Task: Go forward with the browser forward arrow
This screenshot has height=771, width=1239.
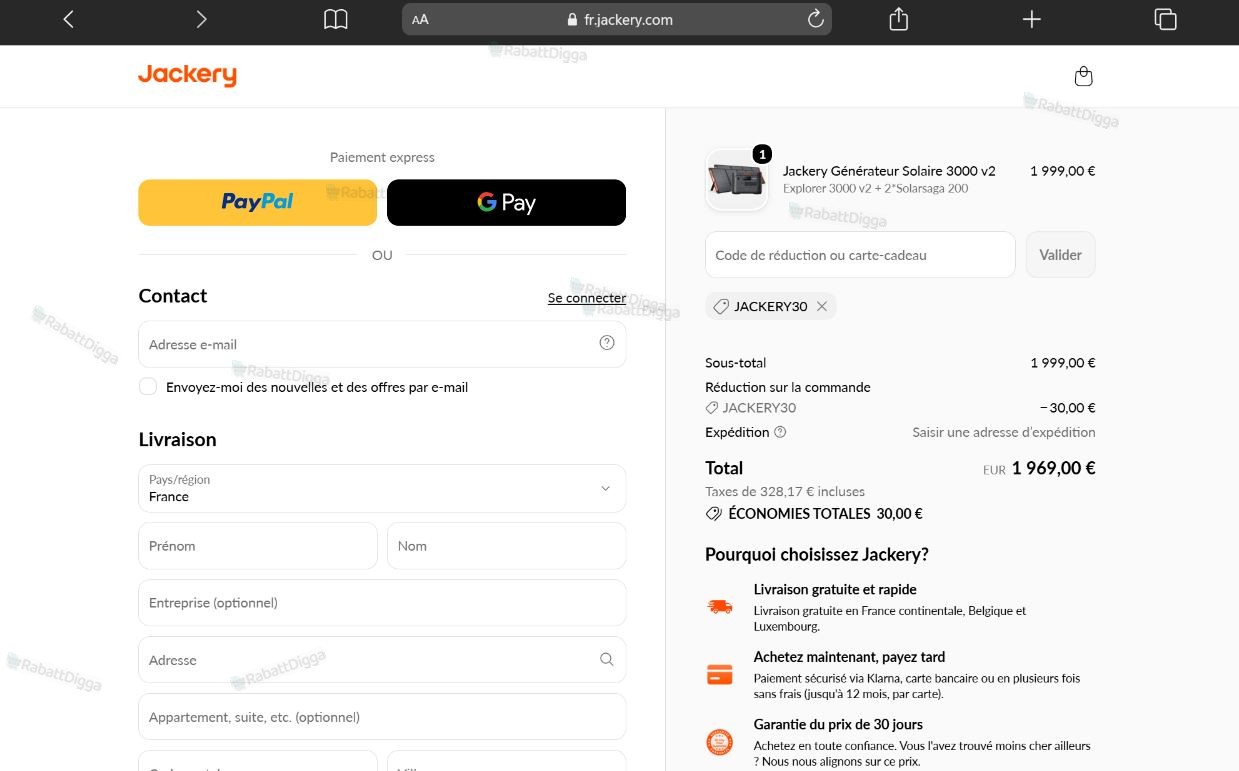Action: coord(201,19)
